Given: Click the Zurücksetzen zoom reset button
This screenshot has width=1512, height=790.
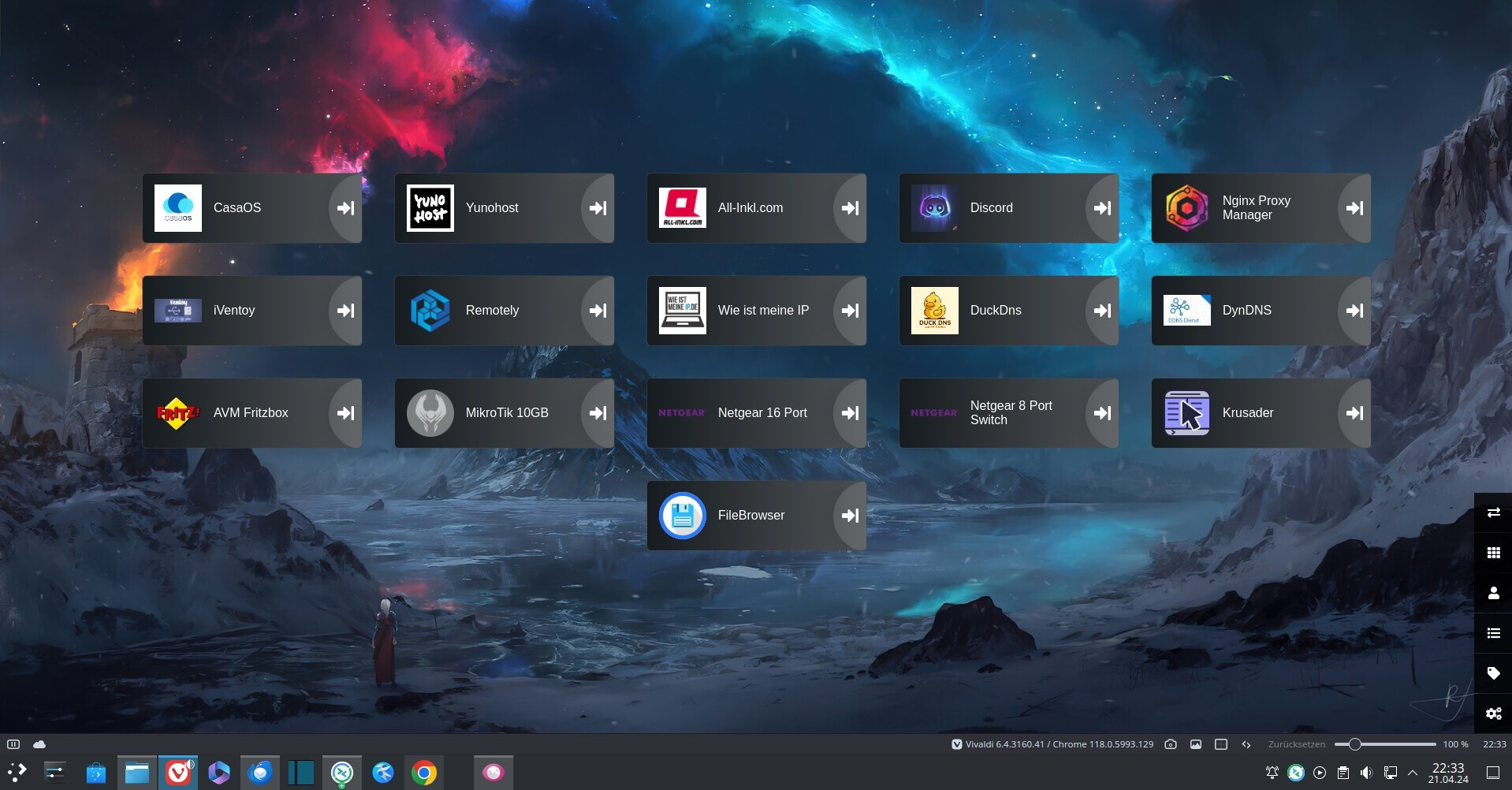Looking at the screenshot, I should point(1297,744).
